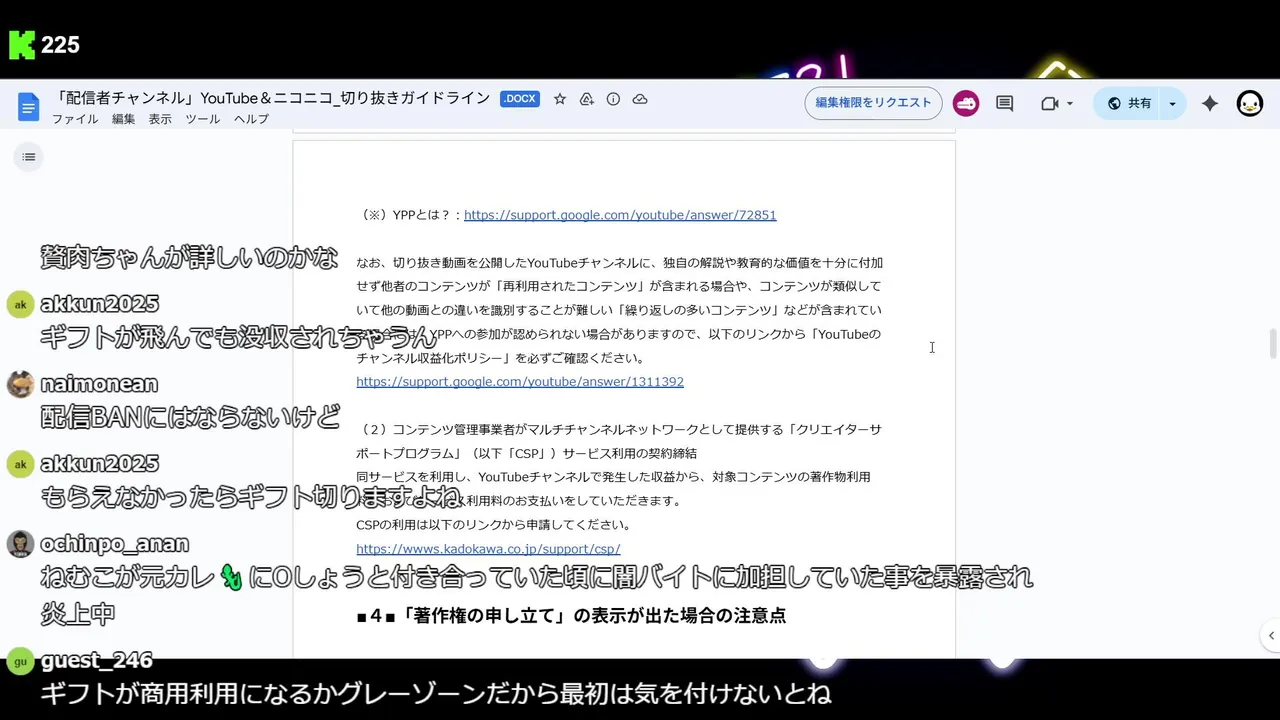Open the 表示 menu

160,119
